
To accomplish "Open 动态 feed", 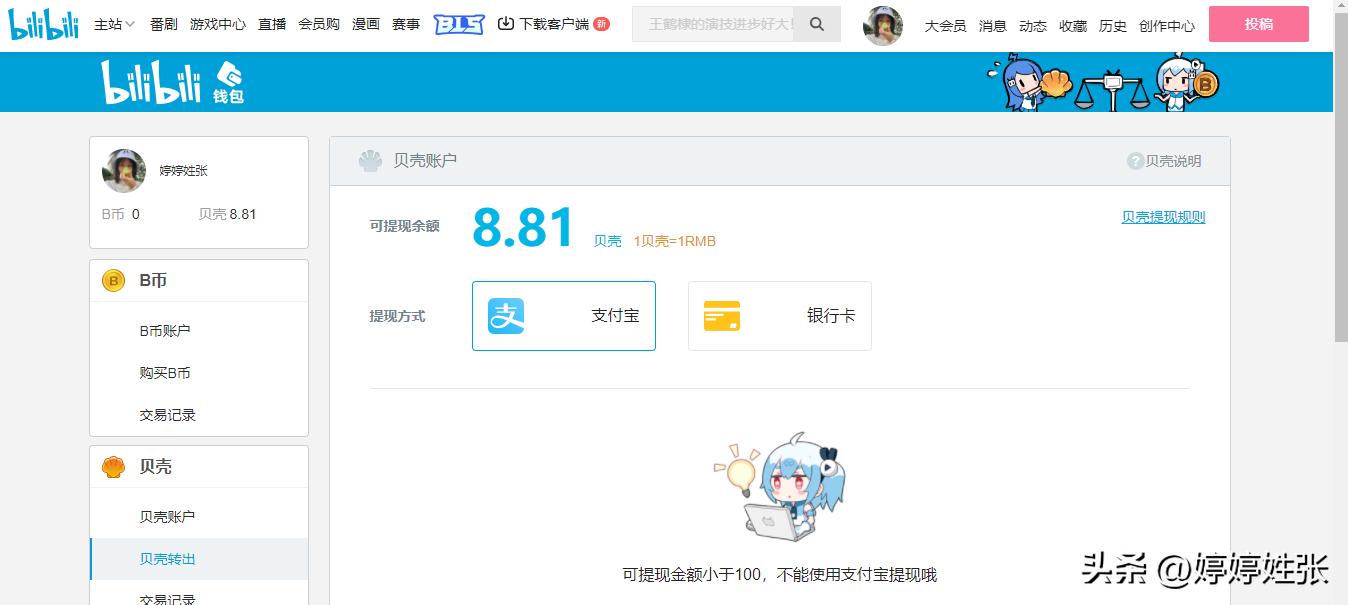I will (1033, 26).
